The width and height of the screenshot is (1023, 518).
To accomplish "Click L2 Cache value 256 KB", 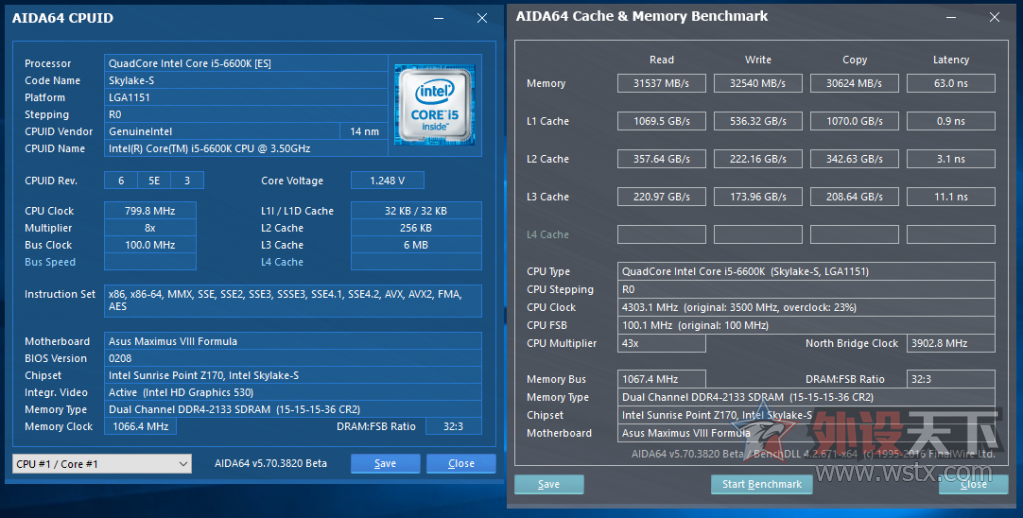I will (416, 228).
